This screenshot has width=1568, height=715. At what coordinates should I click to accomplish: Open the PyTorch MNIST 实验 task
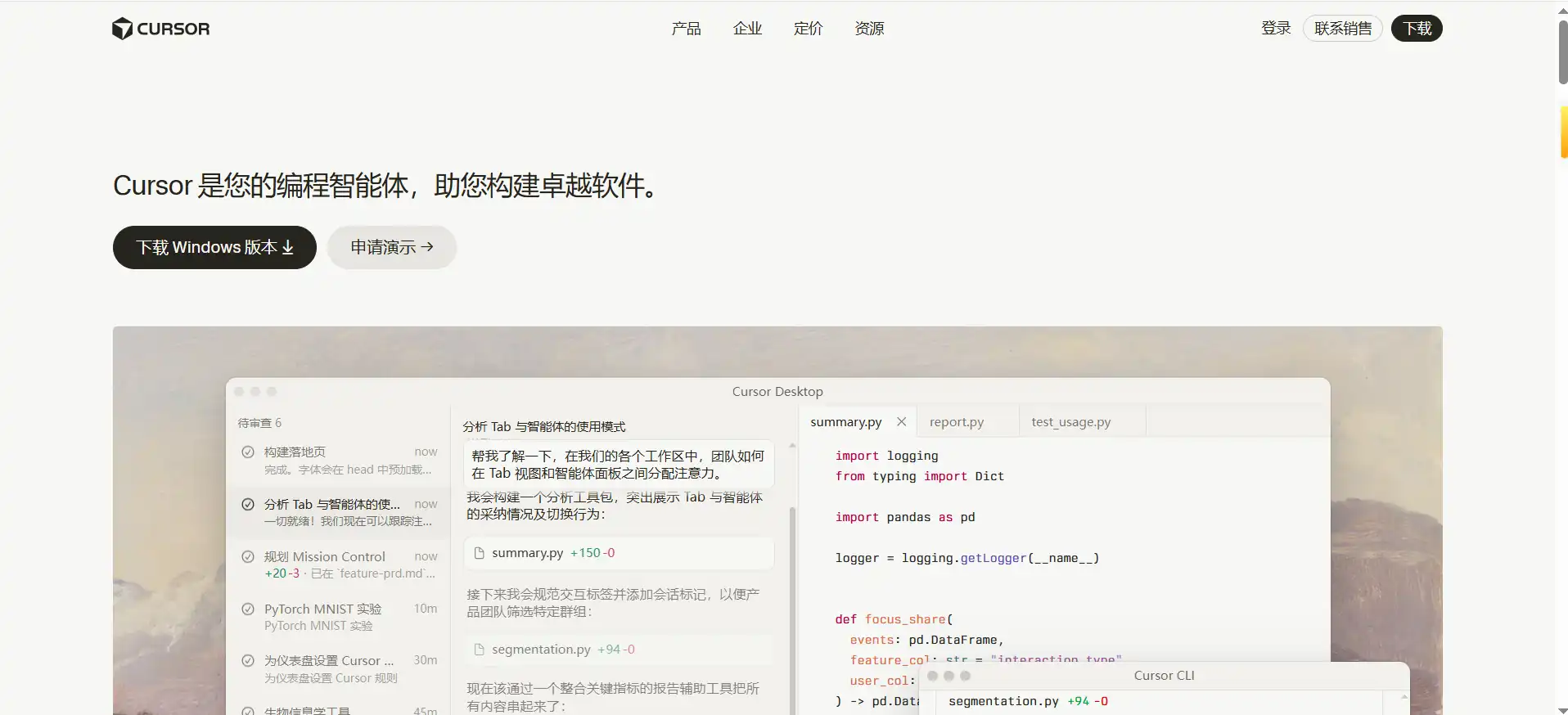pos(339,617)
